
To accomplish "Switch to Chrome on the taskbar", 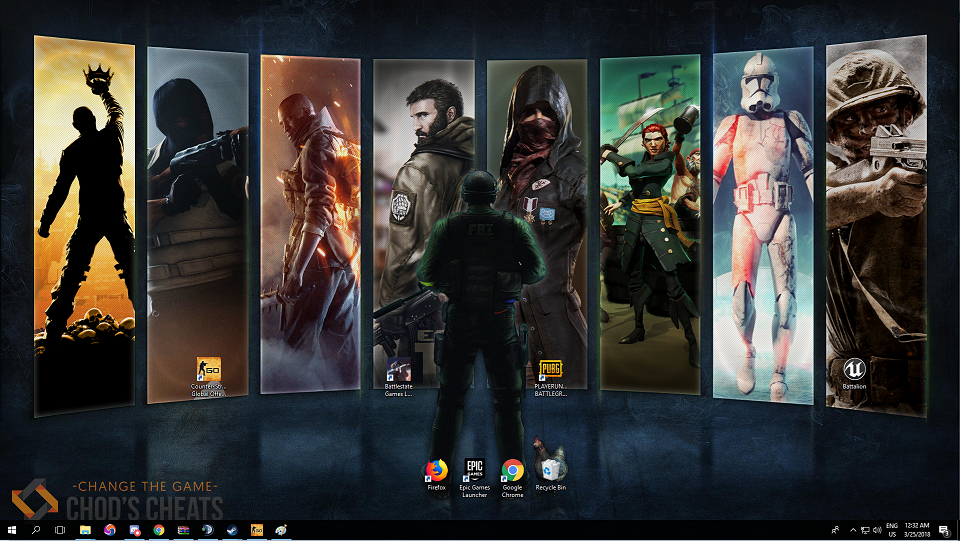I will point(159,530).
